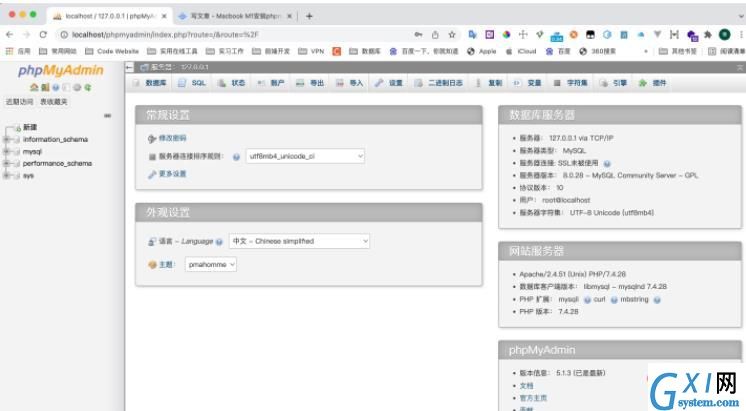Open the bookmarks overflow chevron

646,51
